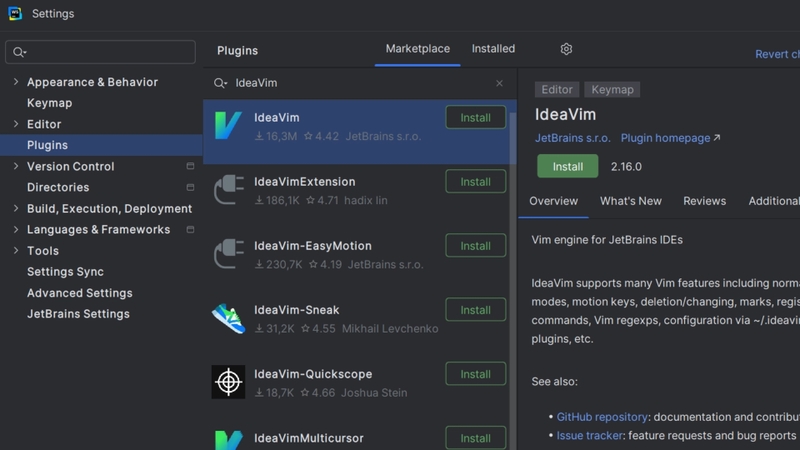Focus the settings search field

(x=101, y=52)
